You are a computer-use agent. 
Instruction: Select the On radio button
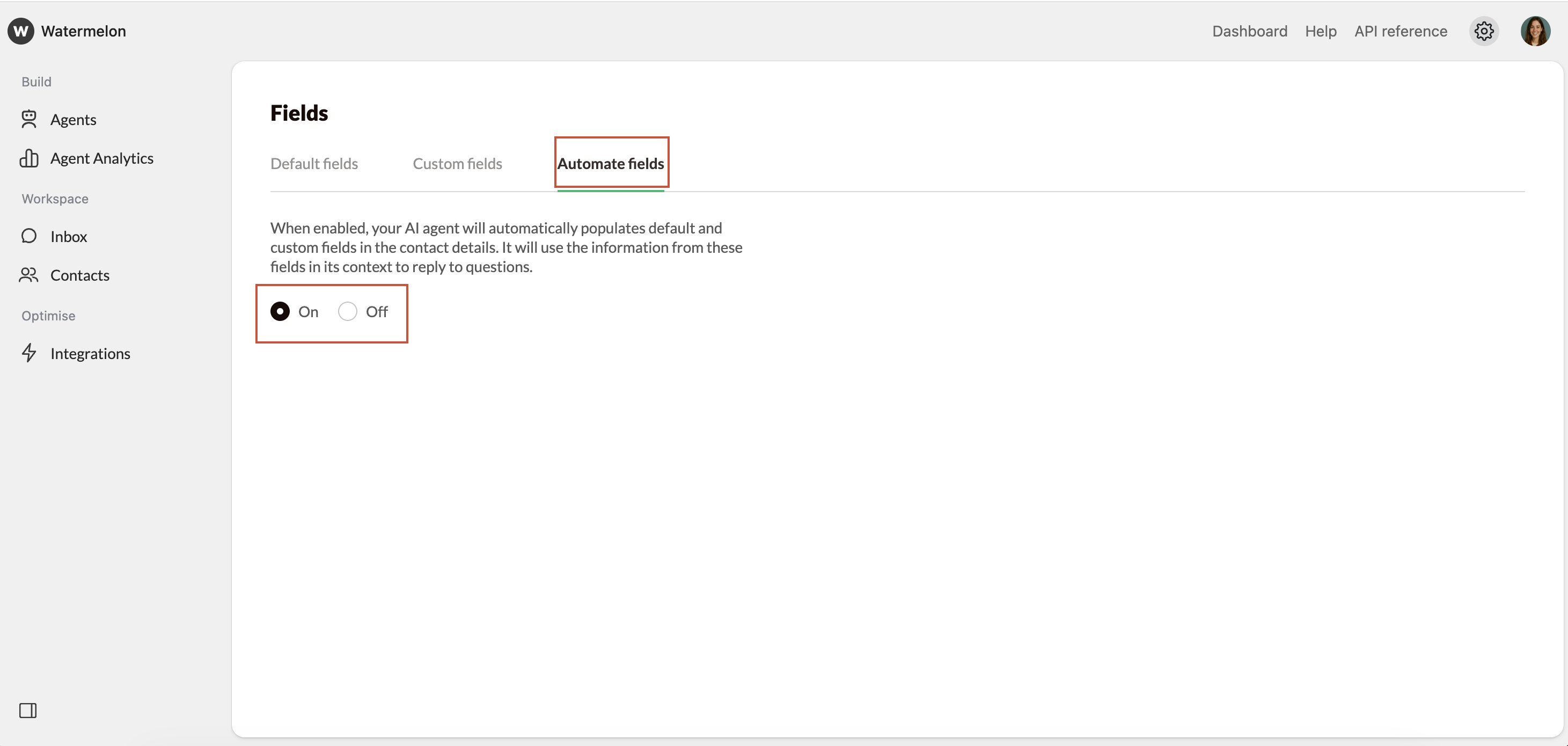coord(280,311)
